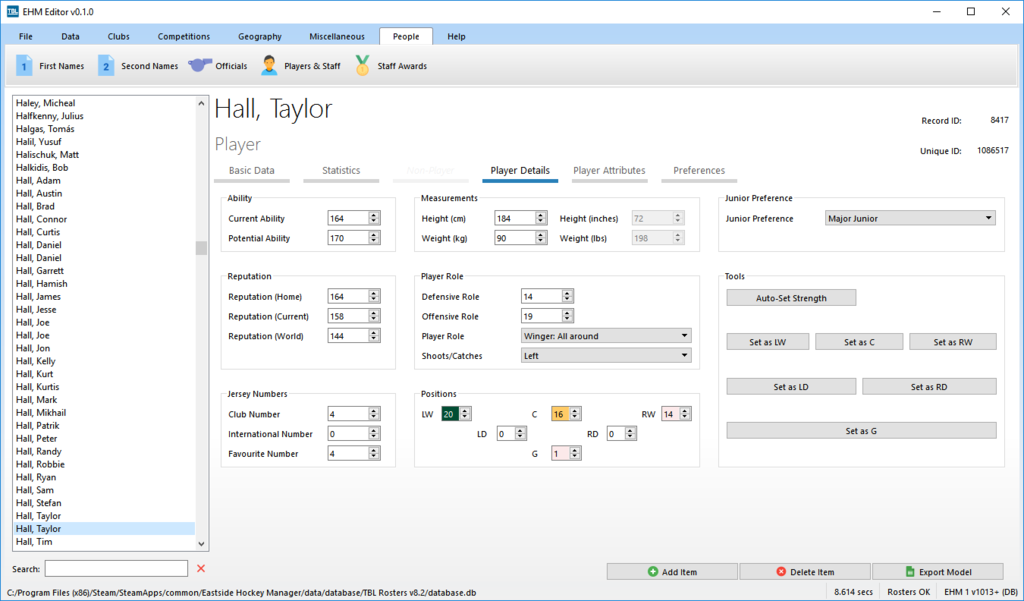This screenshot has width=1024, height=601.
Task: Select 'Halkidis, Bob' in the list
Action: click(x=104, y=168)
